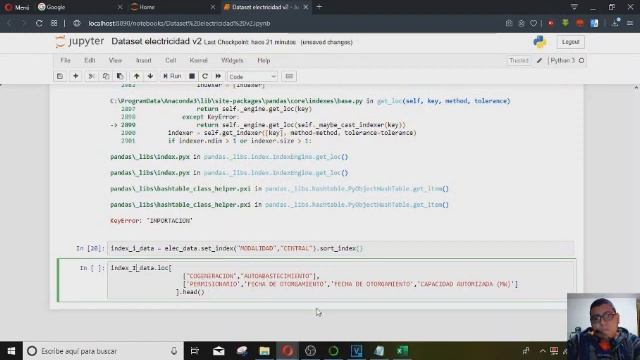Click the Windows search box
The height and width of the screenshot is (360, 640).
103,351
